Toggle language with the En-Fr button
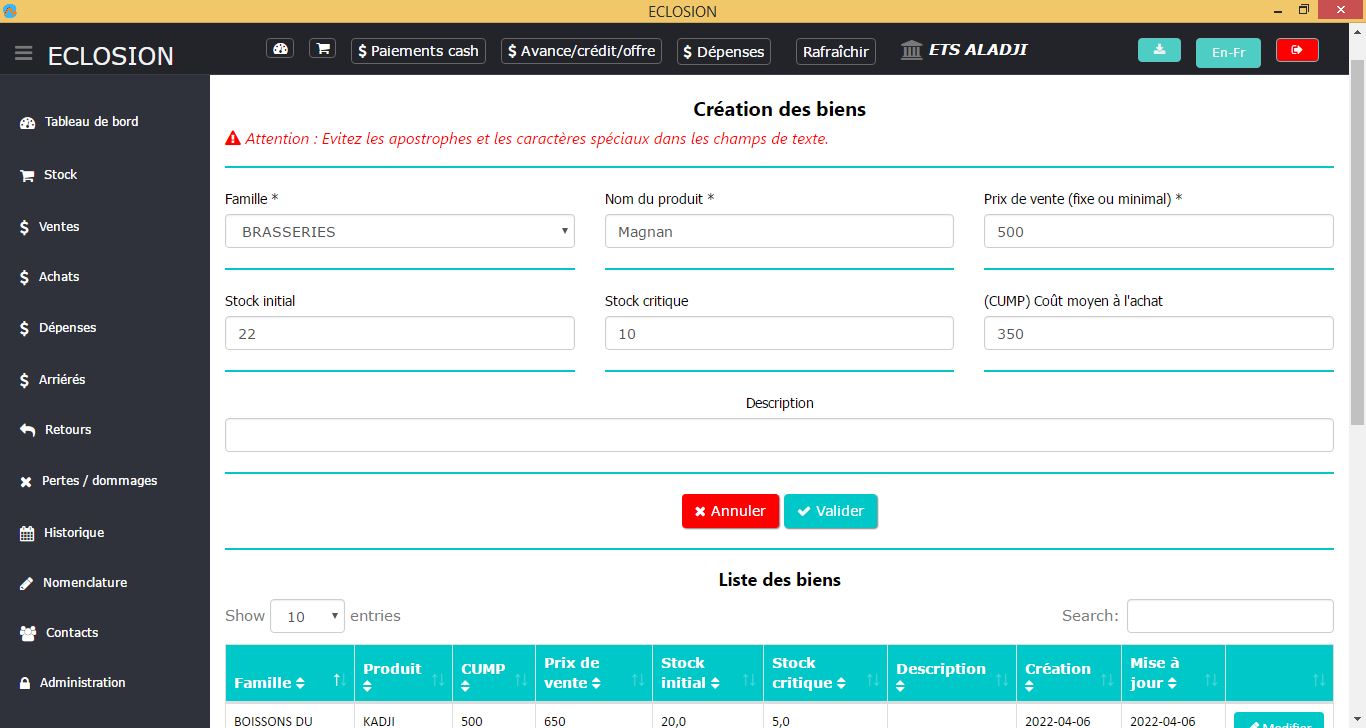This screenshot has height=728, width=1366. pyautogui.click(x=1228, y=52)
